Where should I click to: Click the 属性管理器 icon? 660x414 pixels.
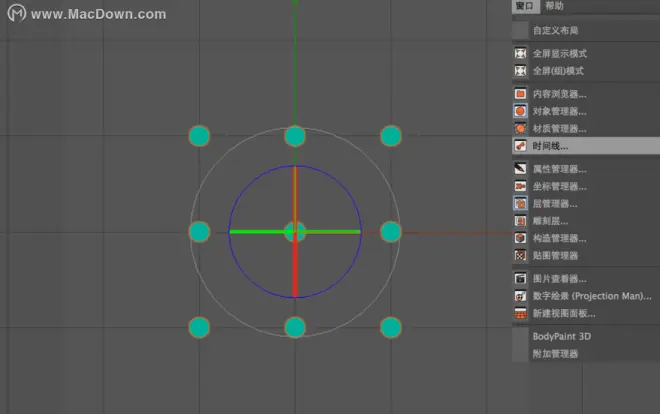point(521,169)
